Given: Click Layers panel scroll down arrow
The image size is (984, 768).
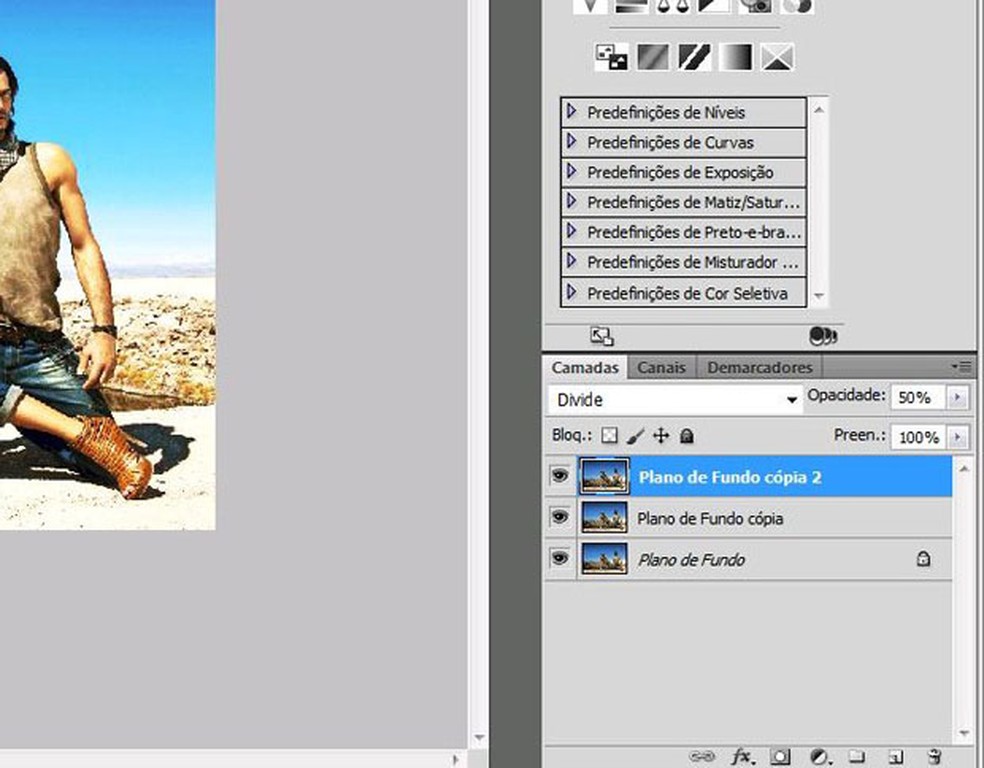Looking at the screenshot, I should point(963,733).
